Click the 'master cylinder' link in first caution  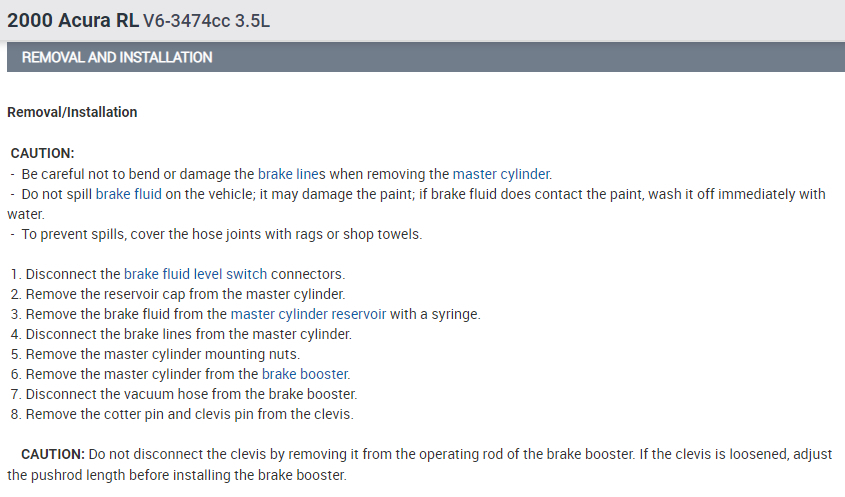click(501, 173)
